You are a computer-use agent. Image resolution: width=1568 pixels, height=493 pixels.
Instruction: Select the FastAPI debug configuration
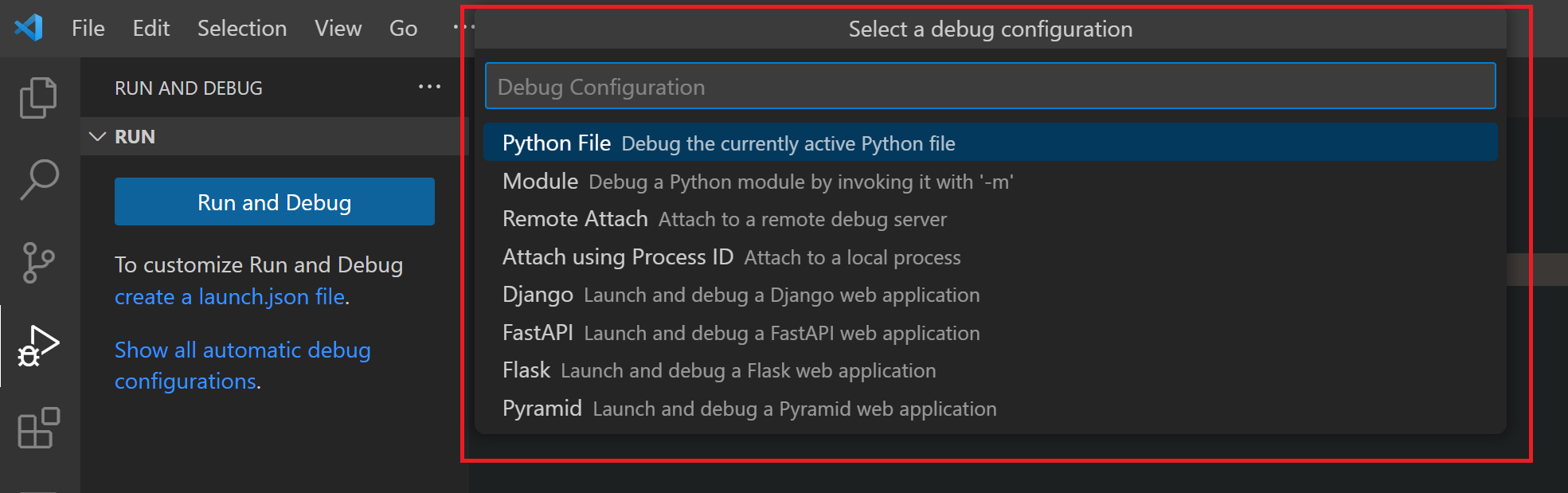pyautogui.click(x=990, y=332)
